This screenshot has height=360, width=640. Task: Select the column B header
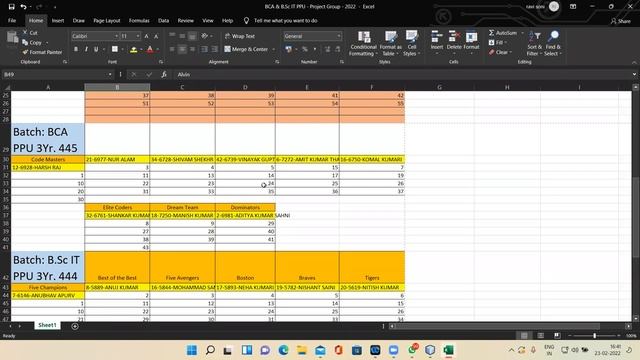point(117,87)
